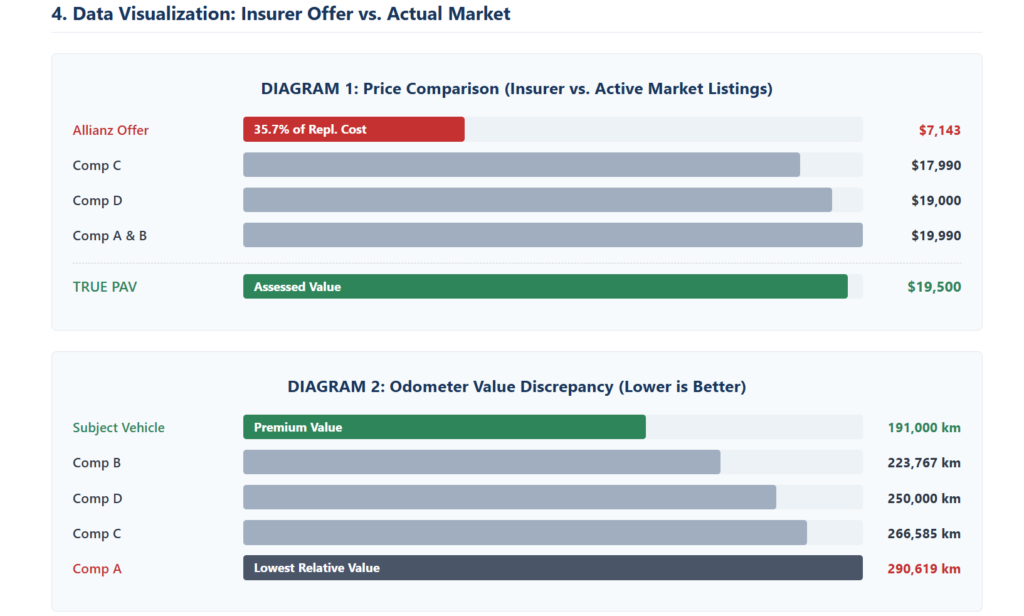This screenshot has height=616, width=1024.
Task: Click the red Allianz Offer bar
Action: tap(353, 130)
